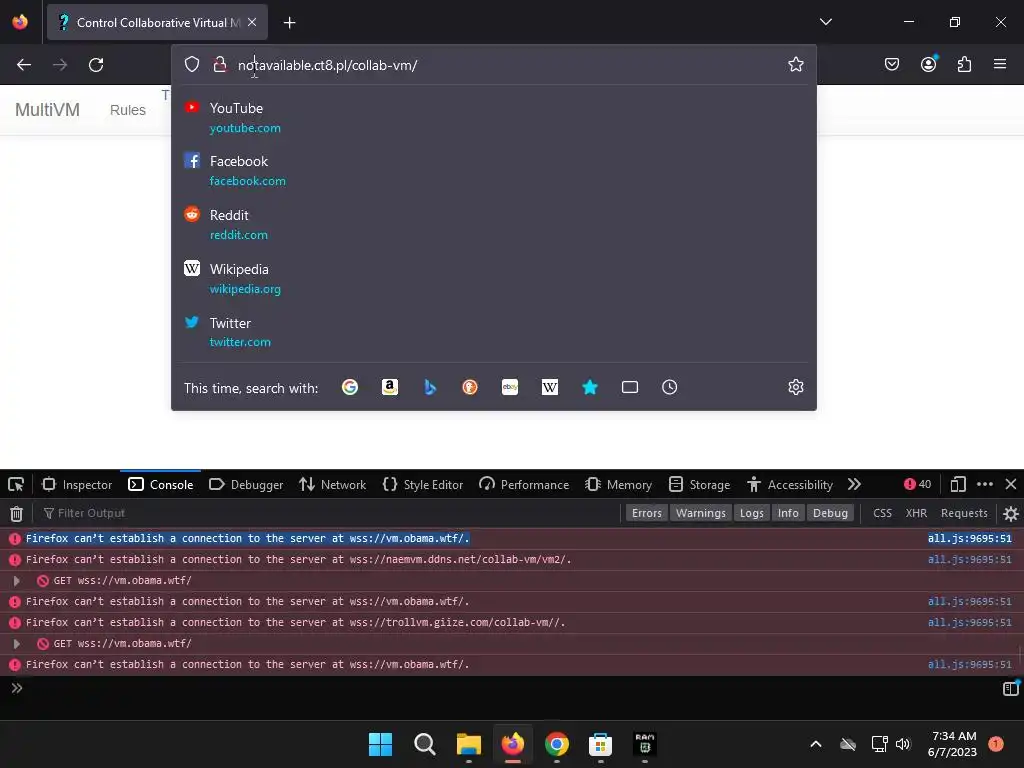Open the Memory tab
This screenshot has width=1024, height=768.
pyautogui.click(x=618, y=485)
